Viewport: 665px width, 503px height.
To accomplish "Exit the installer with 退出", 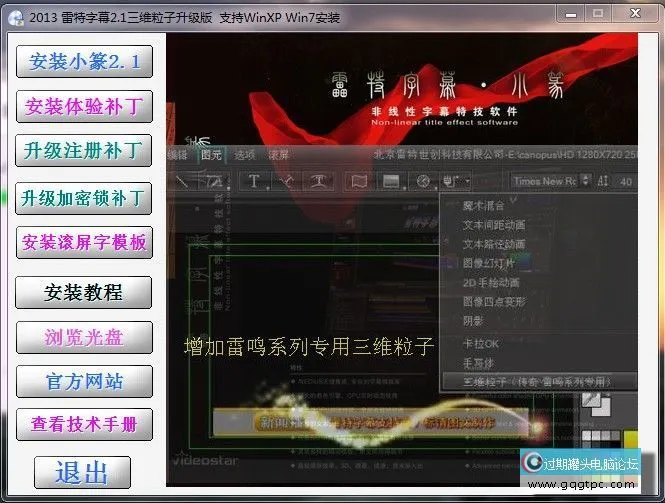I will coord(82,472).
